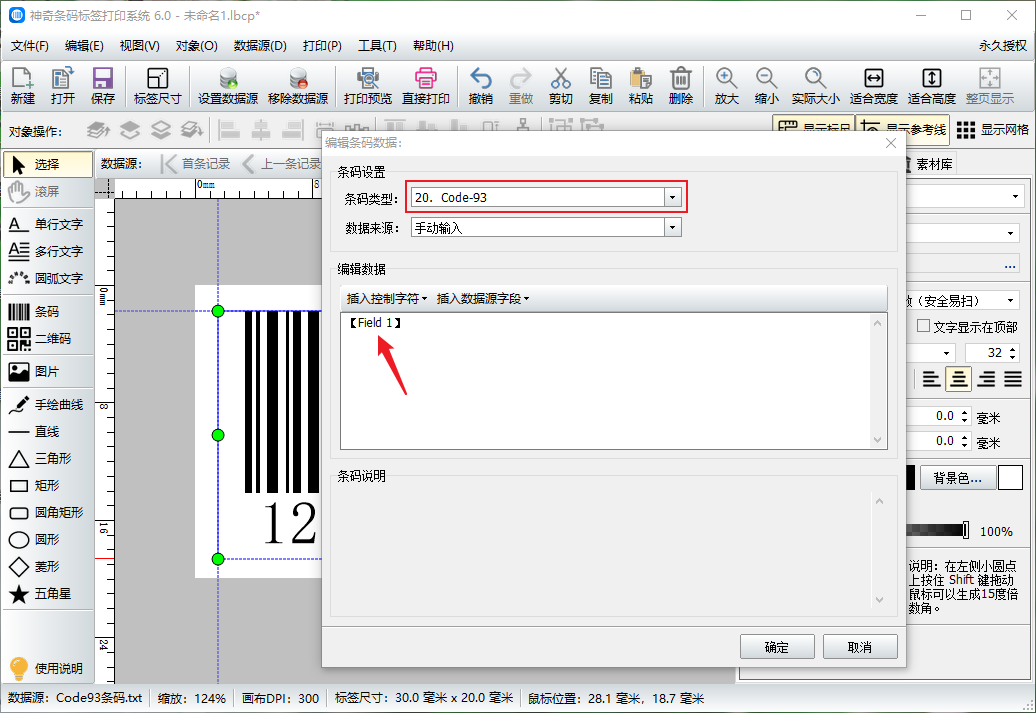Click the white background color swatch

[1010, 478]
